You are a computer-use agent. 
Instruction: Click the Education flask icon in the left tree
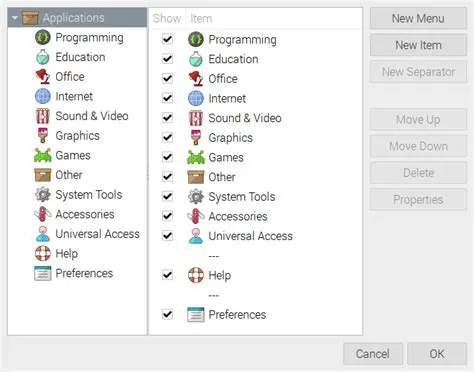point(43,57)
